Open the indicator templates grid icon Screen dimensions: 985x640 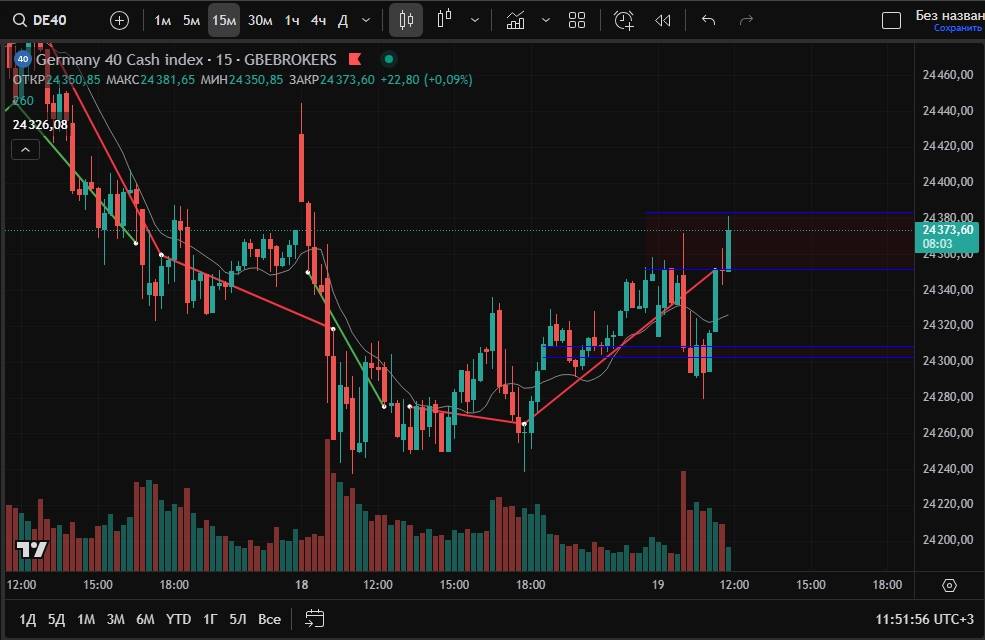[x=577, y=20]
